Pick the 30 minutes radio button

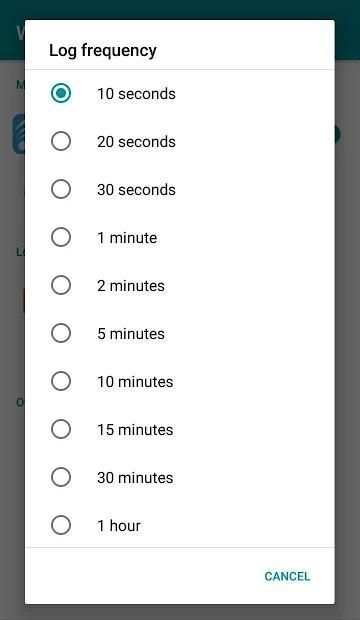(x=61, y=477)
